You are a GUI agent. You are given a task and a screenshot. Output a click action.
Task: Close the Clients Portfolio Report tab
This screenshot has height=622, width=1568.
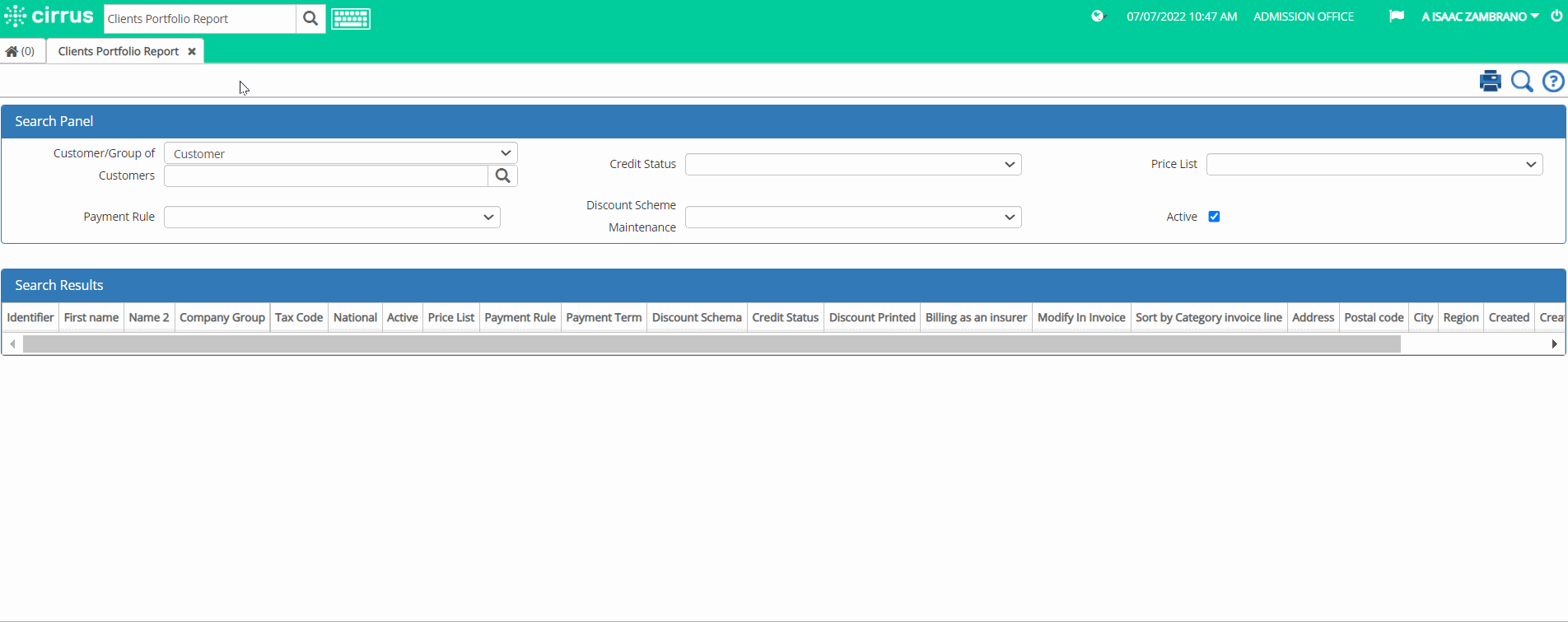(192, 51)
